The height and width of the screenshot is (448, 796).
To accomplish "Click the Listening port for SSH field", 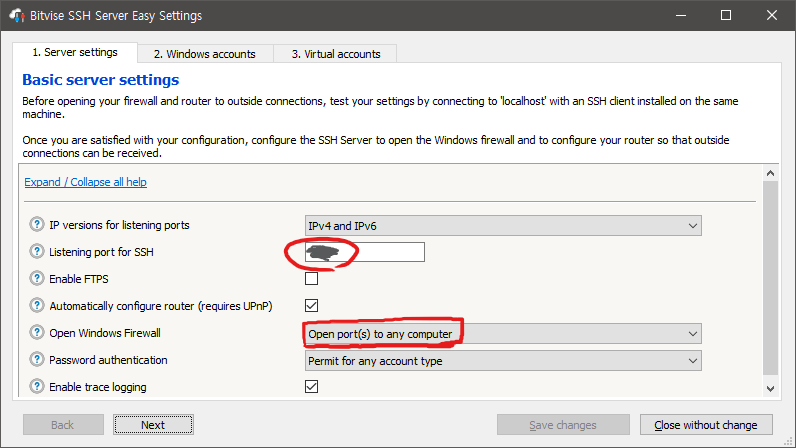I will tap(364, 252).
